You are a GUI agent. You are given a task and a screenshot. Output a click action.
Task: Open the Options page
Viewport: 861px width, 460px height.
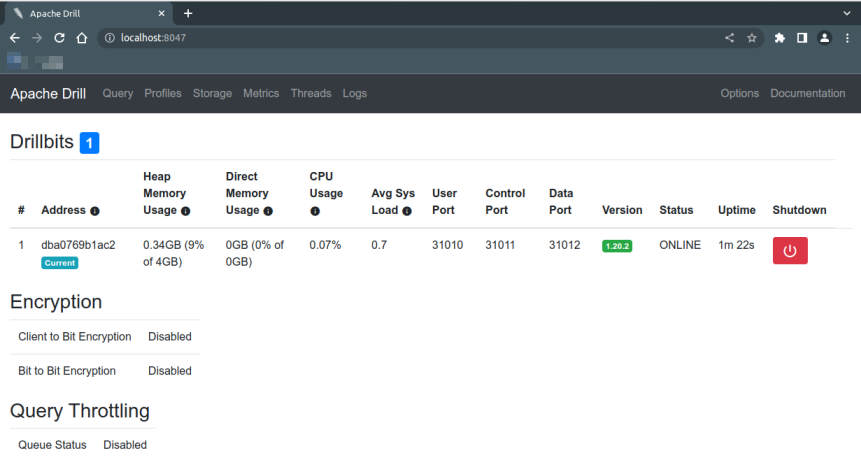coord(740,93)
